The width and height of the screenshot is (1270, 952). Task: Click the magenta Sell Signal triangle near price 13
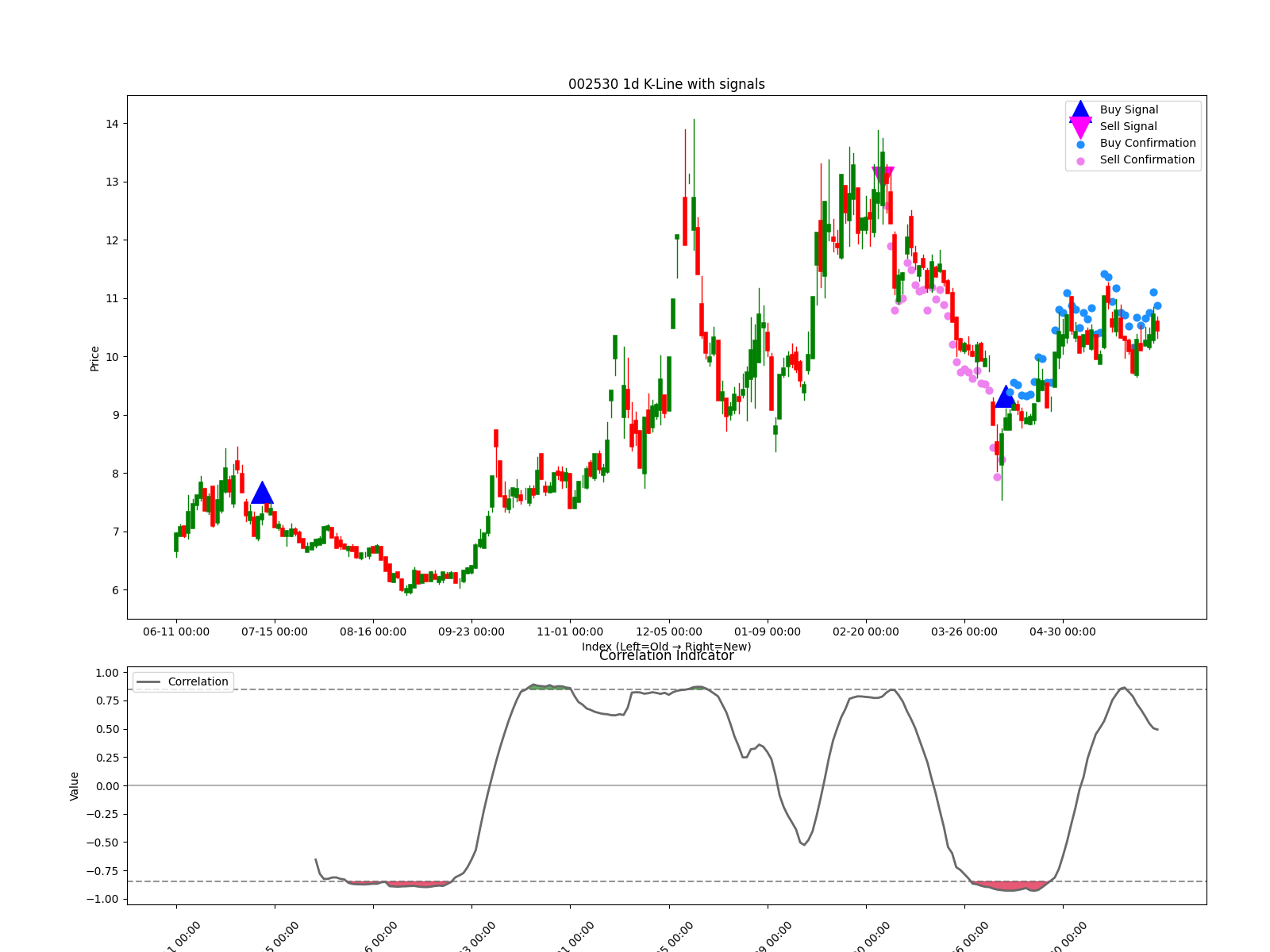point(883,175)
